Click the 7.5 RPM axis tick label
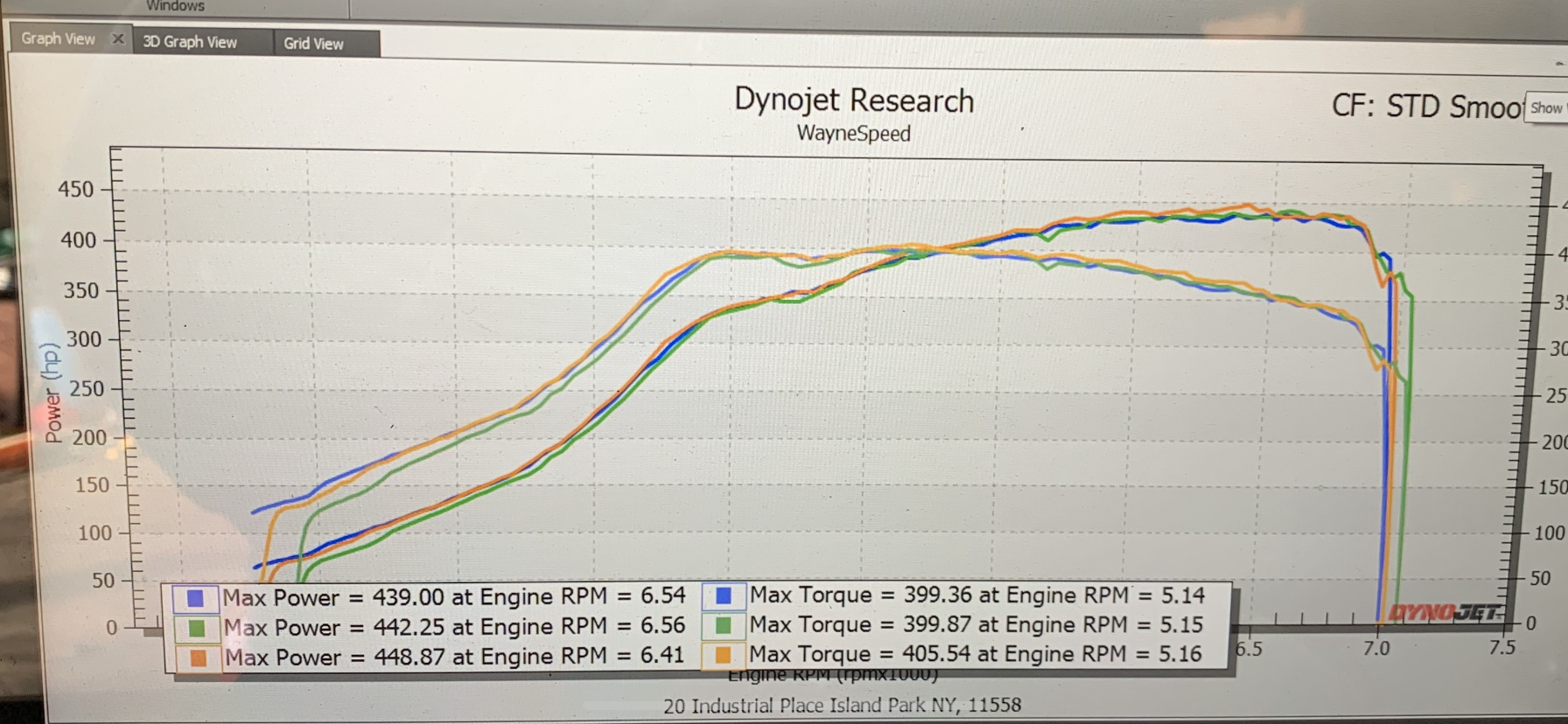1568x724 pixels. (x=1501, y=647)
